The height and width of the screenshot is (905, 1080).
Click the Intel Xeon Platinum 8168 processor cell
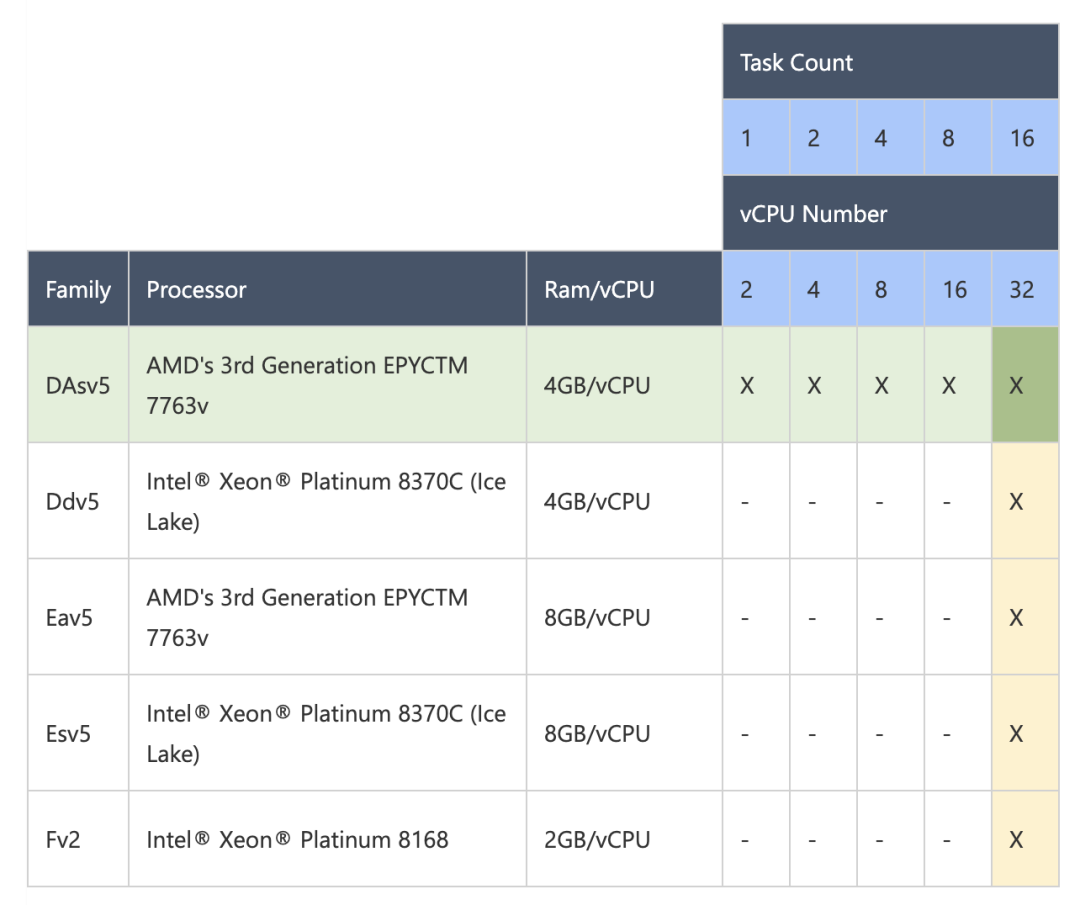[327, 839]
